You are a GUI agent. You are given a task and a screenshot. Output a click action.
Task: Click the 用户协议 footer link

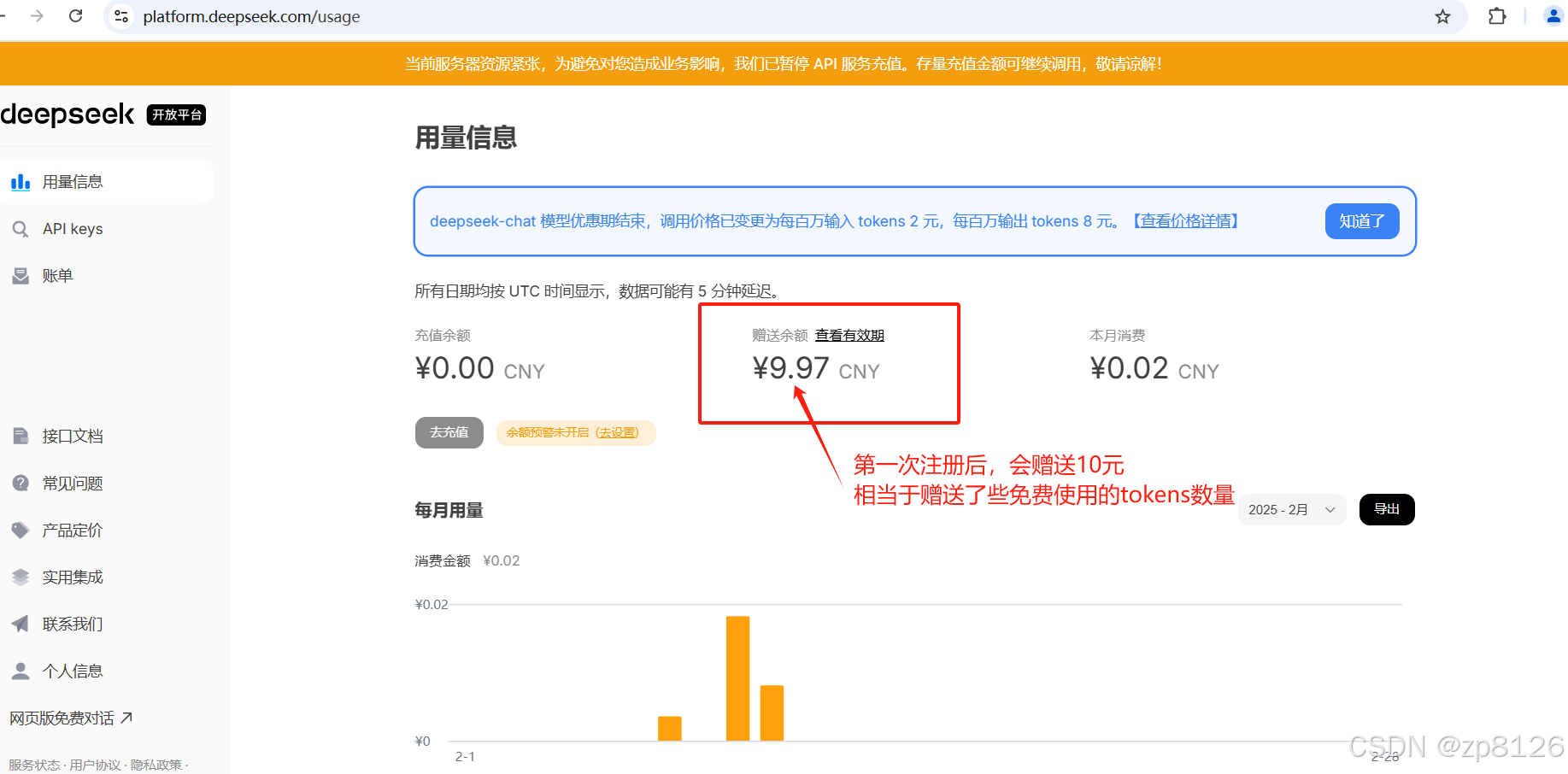click(x=95, y=765)
